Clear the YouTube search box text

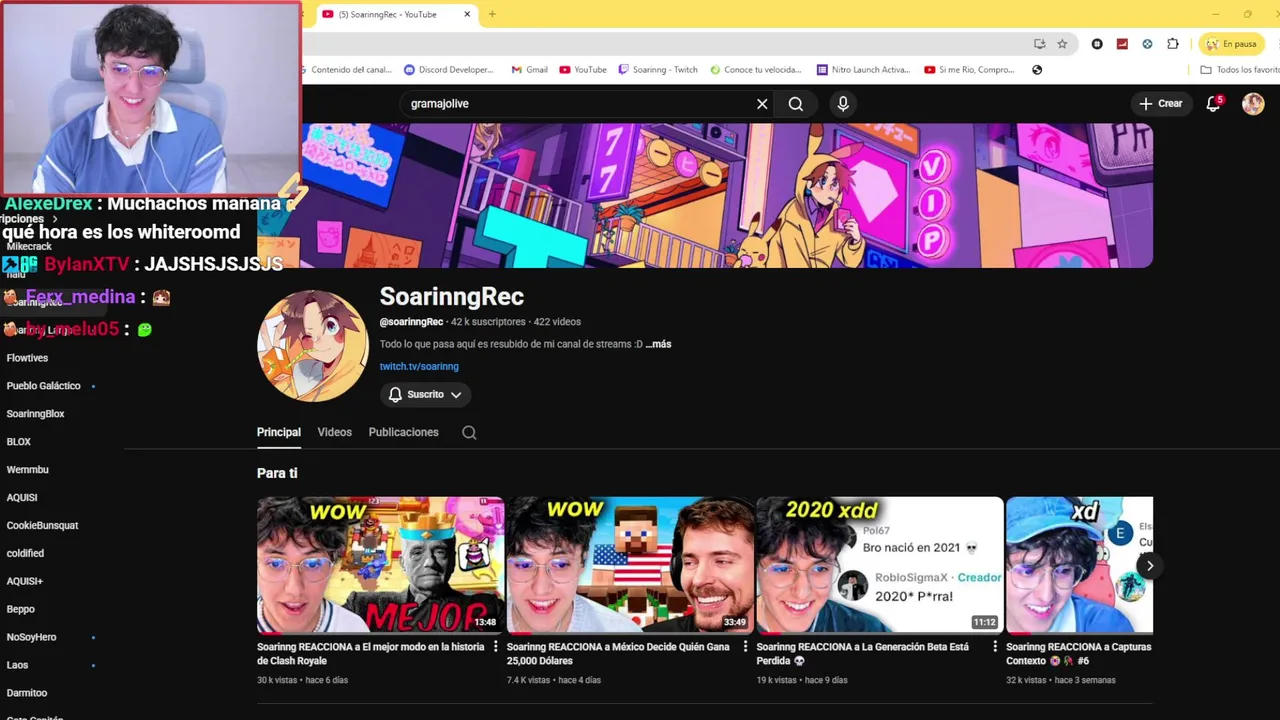(x=762, y=104)
